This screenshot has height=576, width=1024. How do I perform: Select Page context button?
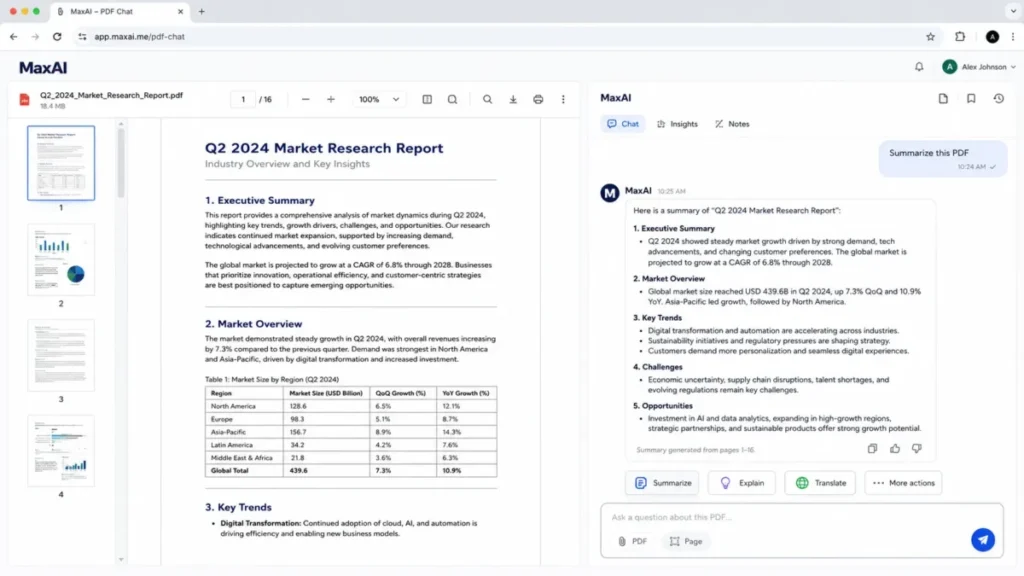tap(686, 541)
